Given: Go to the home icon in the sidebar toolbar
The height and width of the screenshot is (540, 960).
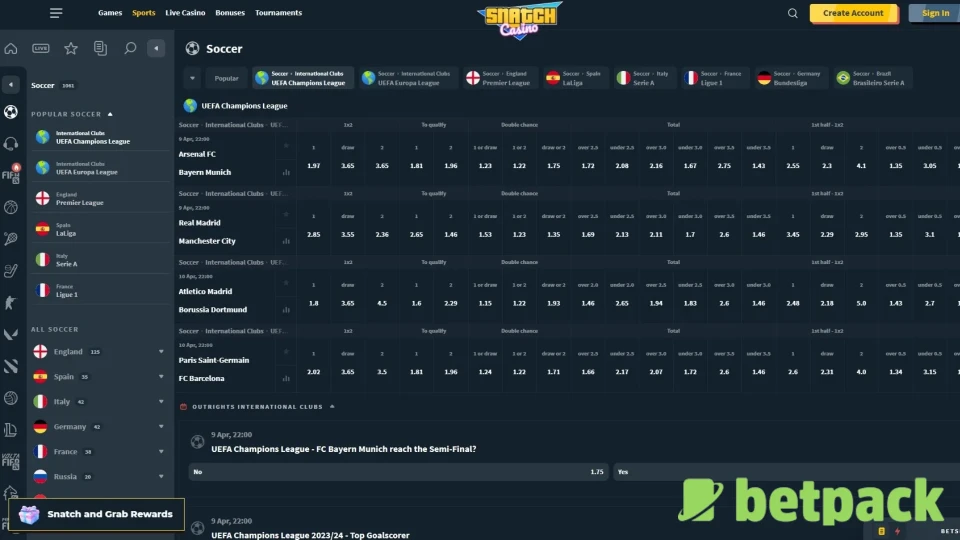Looking at the screenshot, I should (11, 48).
